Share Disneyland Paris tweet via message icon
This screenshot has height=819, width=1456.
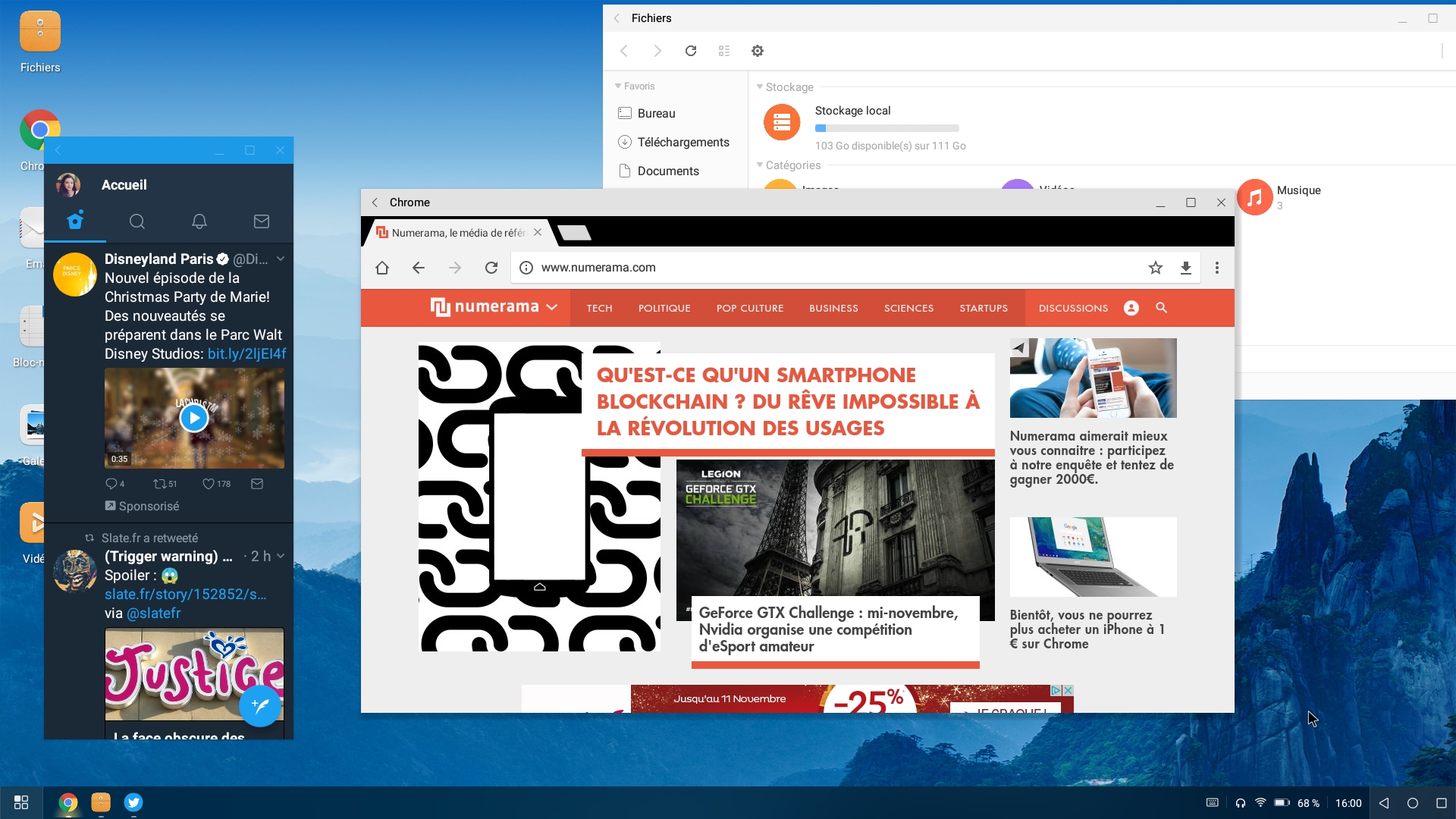257,484
